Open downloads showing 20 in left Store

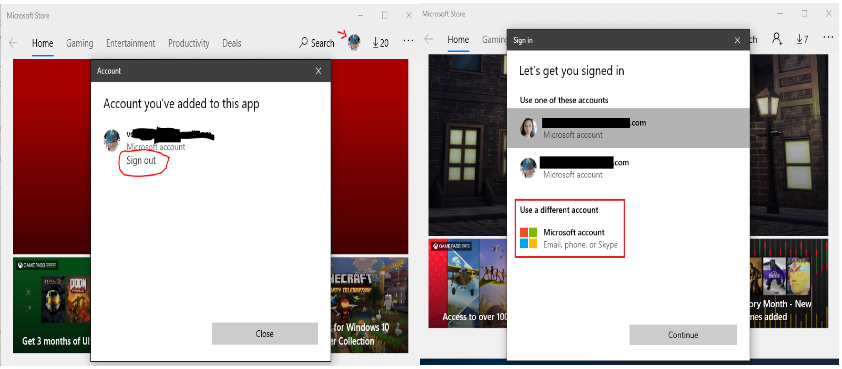(x=380, y=43)
